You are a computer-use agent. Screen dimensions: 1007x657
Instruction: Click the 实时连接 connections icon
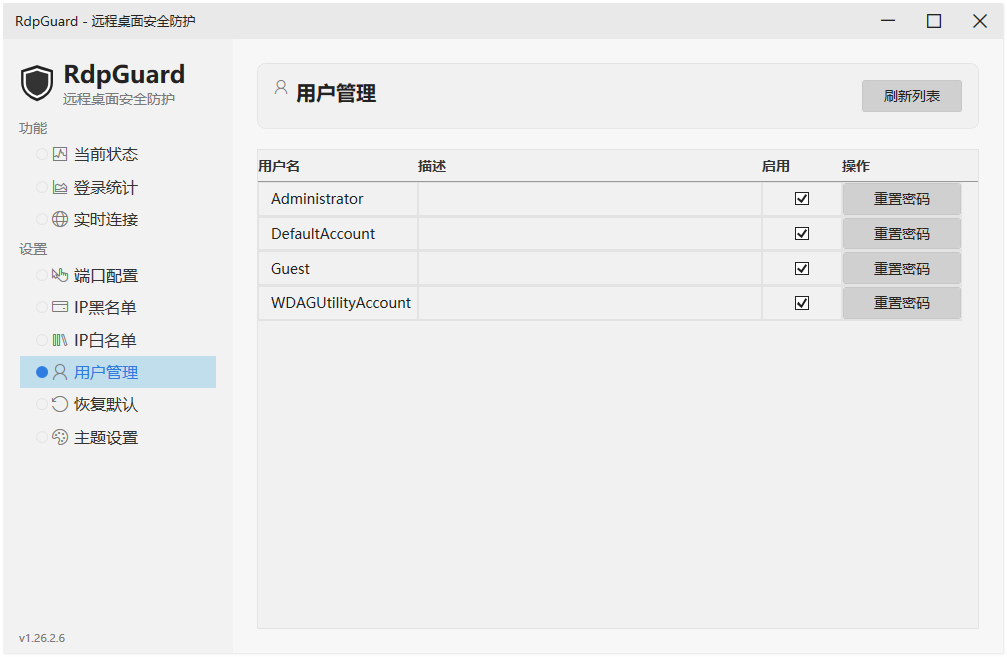pyautogui.click(x=58, y=218)
